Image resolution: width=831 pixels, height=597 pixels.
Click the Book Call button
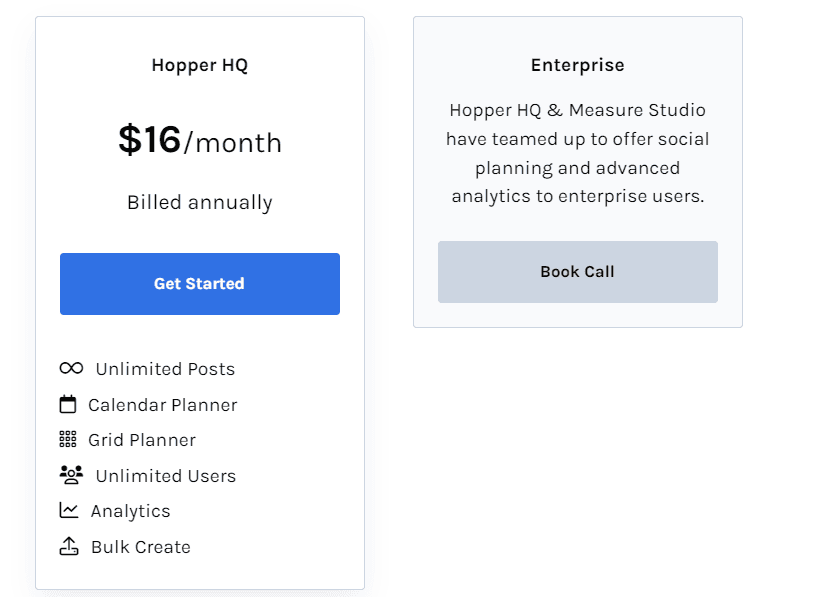click(x=577, y=271)
